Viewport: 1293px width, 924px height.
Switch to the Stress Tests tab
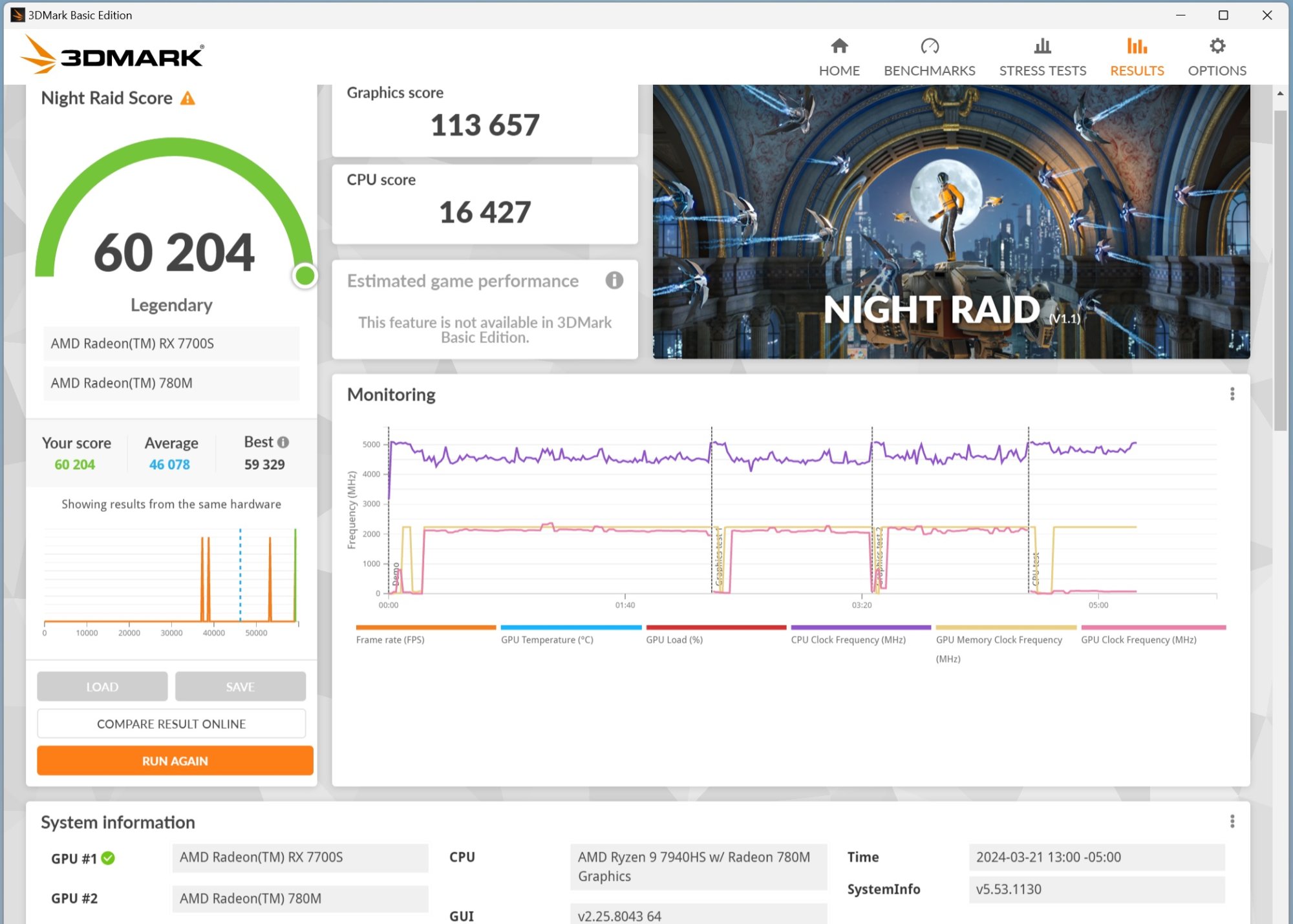click(x=1043, y=57)
